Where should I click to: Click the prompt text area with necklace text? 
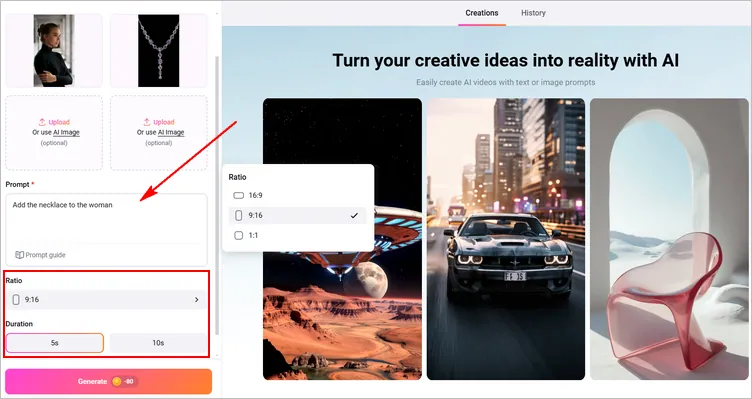click(x=106, y=230)
